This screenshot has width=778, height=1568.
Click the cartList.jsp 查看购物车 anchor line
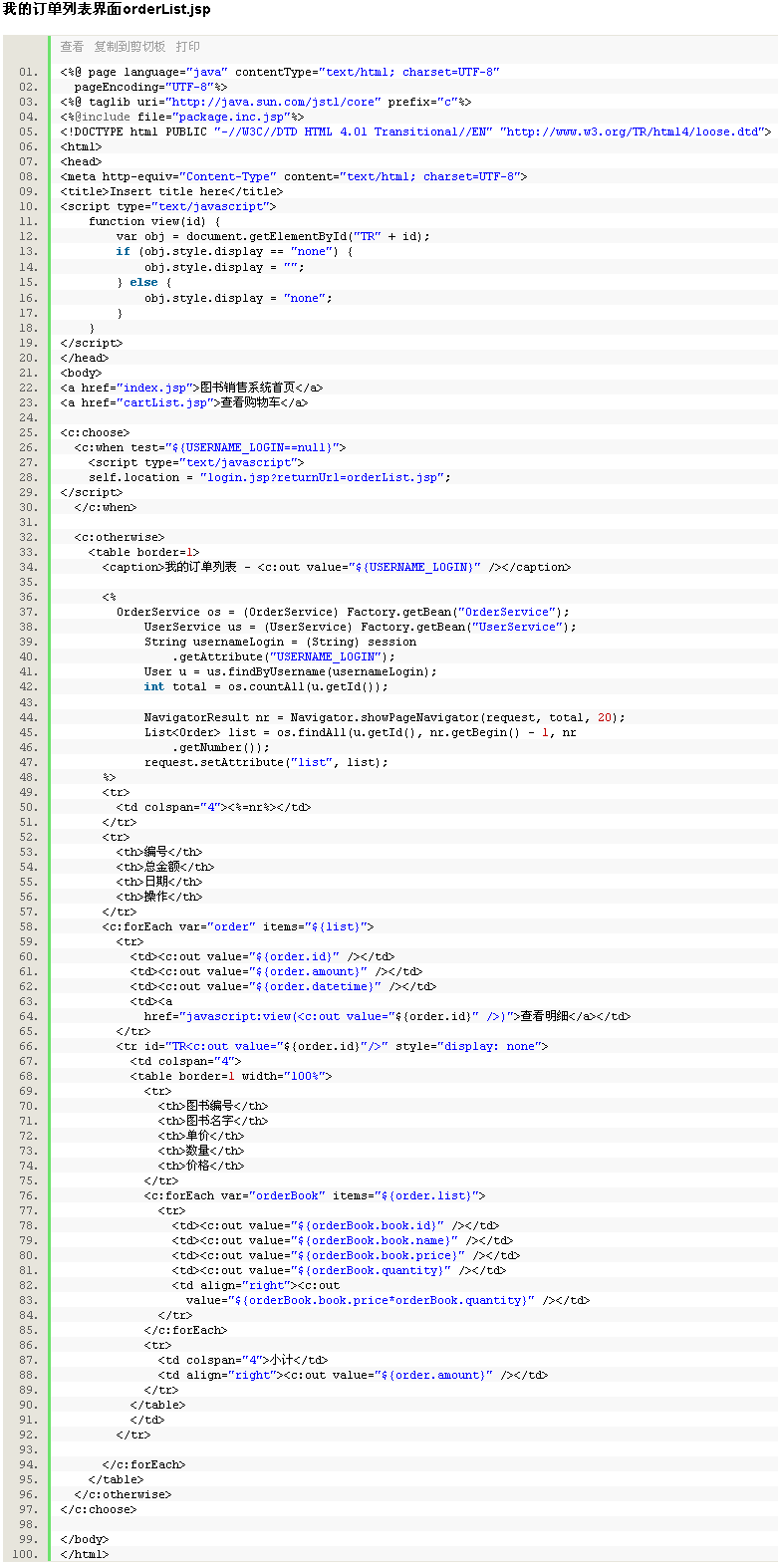(184, 402)
